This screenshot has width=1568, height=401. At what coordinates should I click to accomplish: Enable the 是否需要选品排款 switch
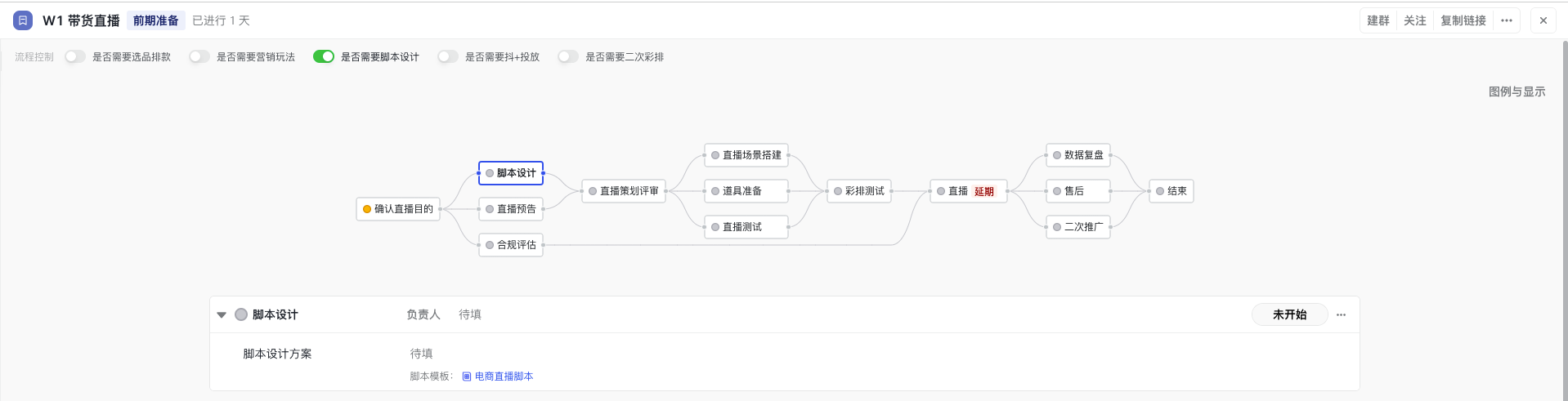click(x=75, y=56)
